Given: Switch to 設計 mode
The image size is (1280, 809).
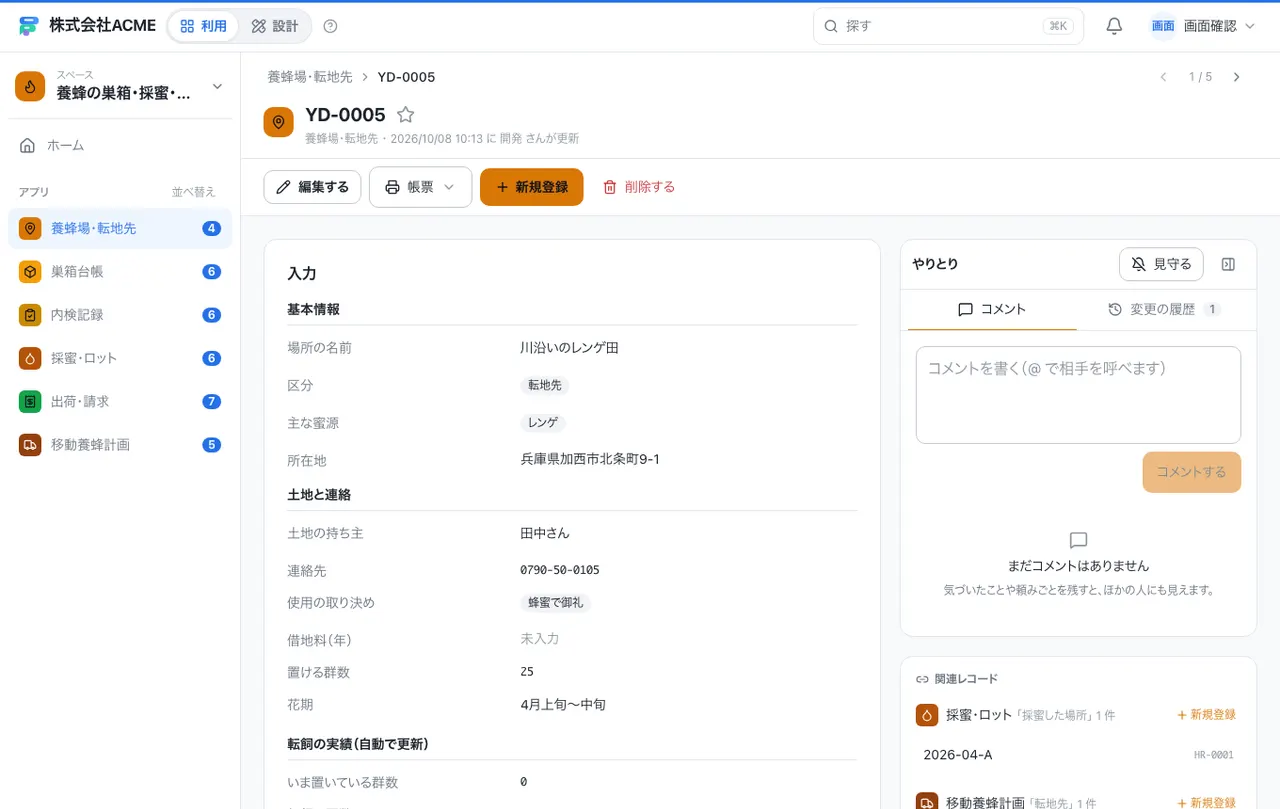Looking at the screenshot, I should (275, 26).
